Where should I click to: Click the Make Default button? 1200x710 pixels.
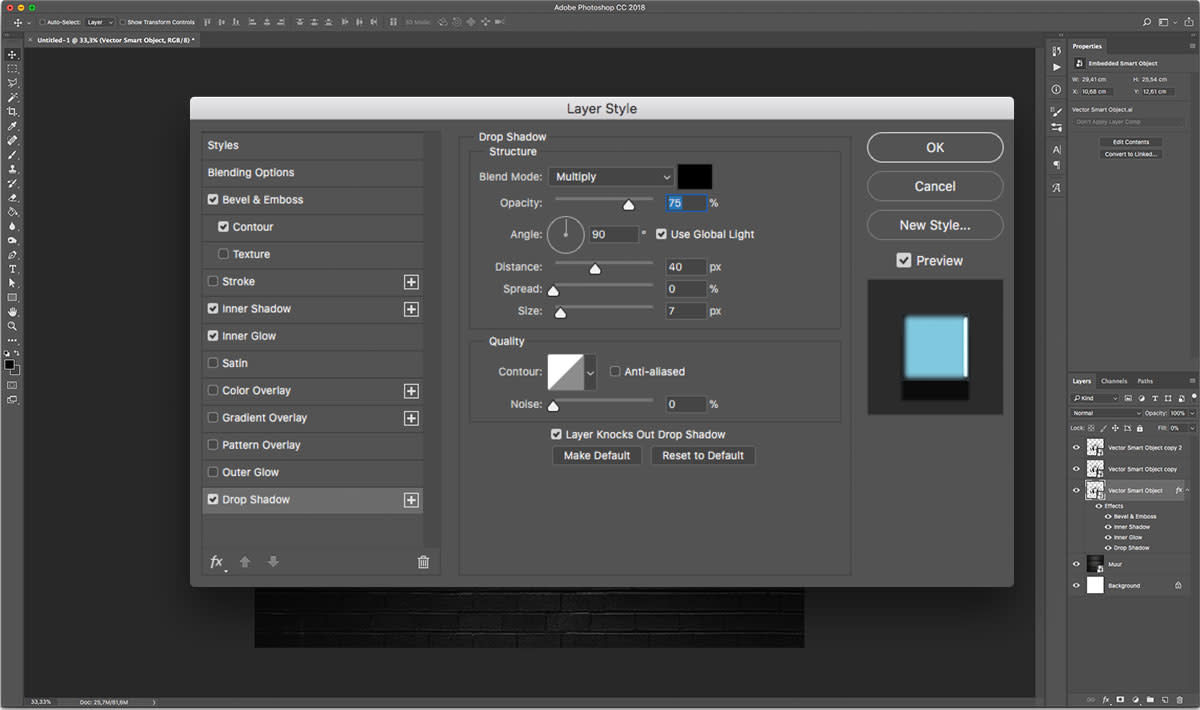pos(597,456)
